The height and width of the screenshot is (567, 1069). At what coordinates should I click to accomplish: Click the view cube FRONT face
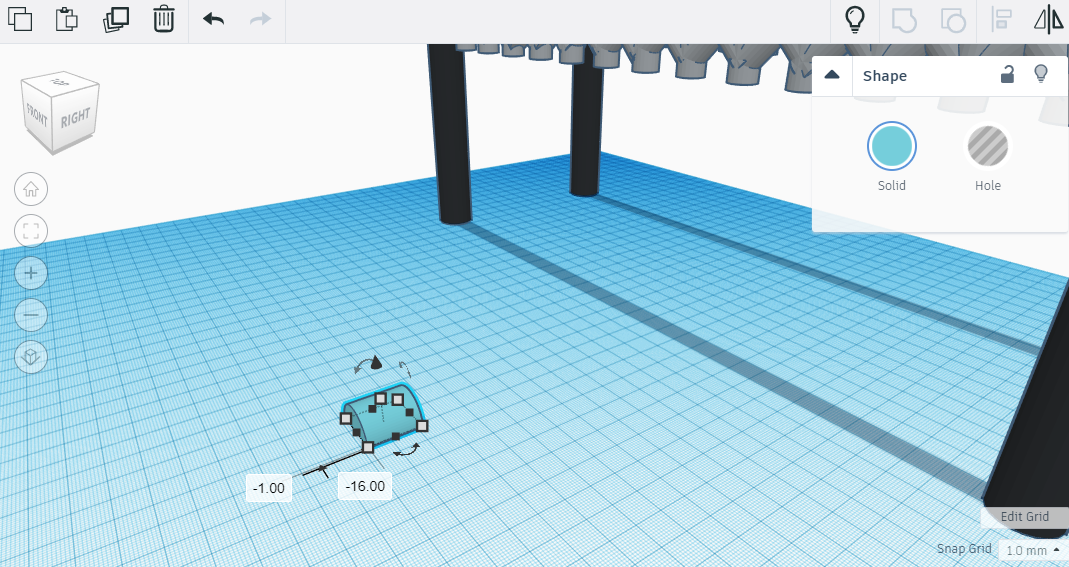37,117
